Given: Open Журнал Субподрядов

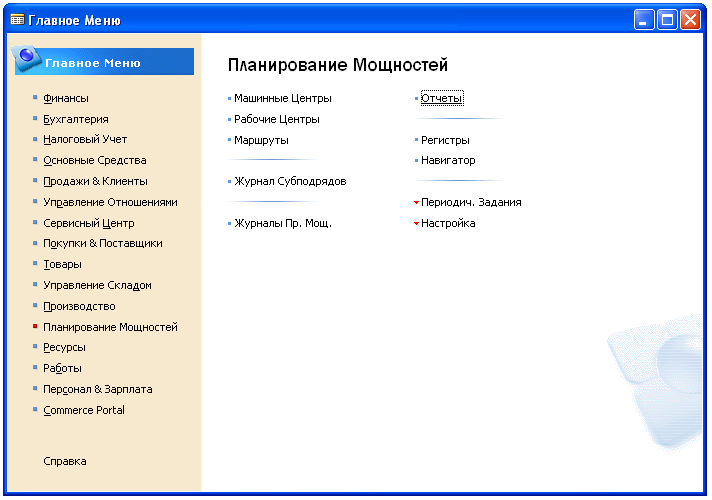Looking at the screenshot, I should pyautogui.click(x=290, y=182).
